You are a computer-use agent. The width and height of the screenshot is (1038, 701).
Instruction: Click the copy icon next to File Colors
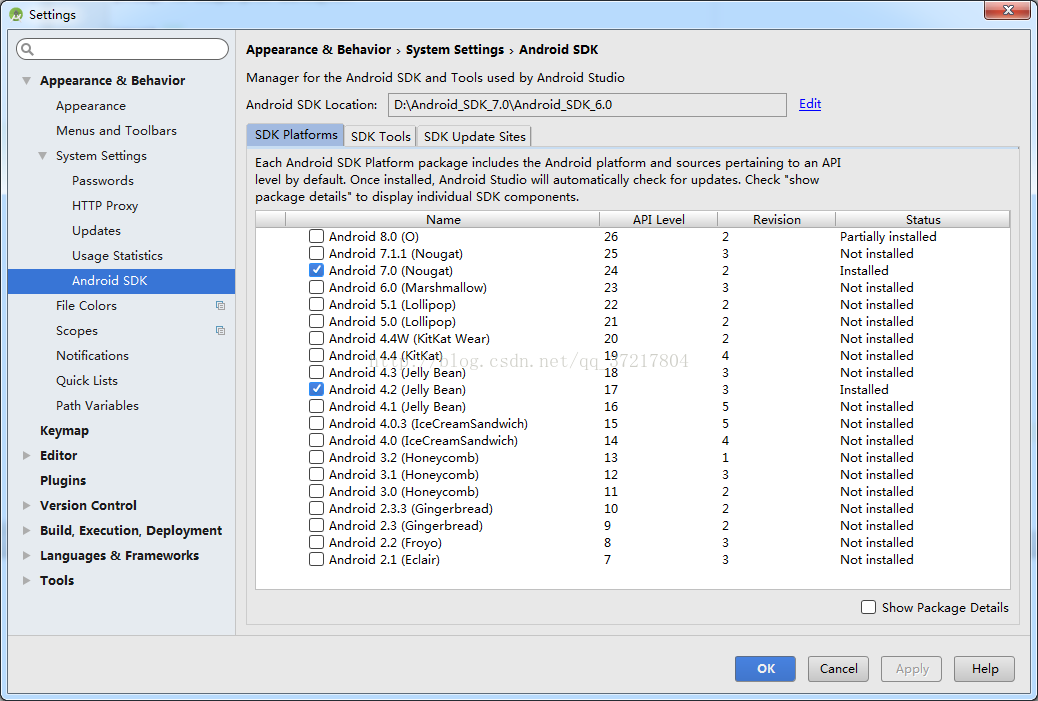[x=220, y=305]
